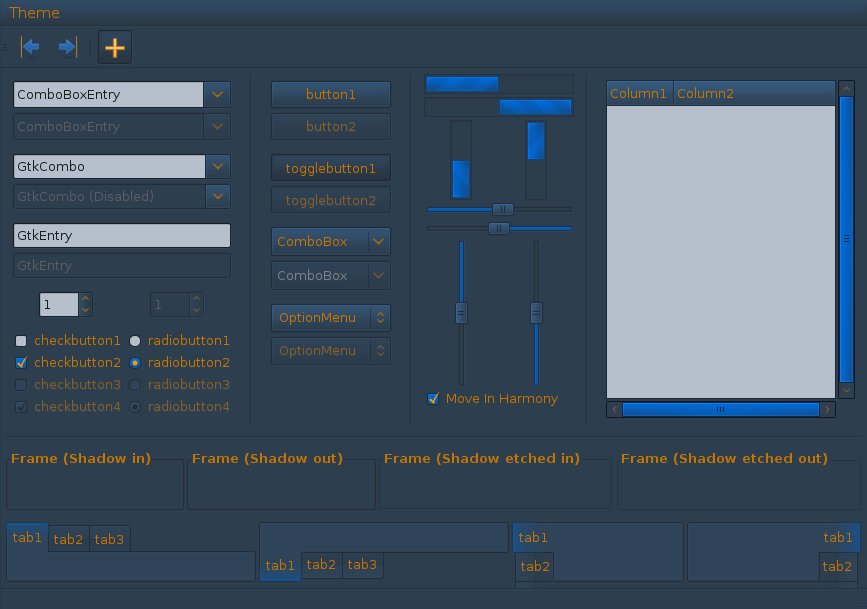Click the horizontal scrollbar left arrow
Image resolution: width=867 pixels, height=609 pixels.
coord(614,409)
